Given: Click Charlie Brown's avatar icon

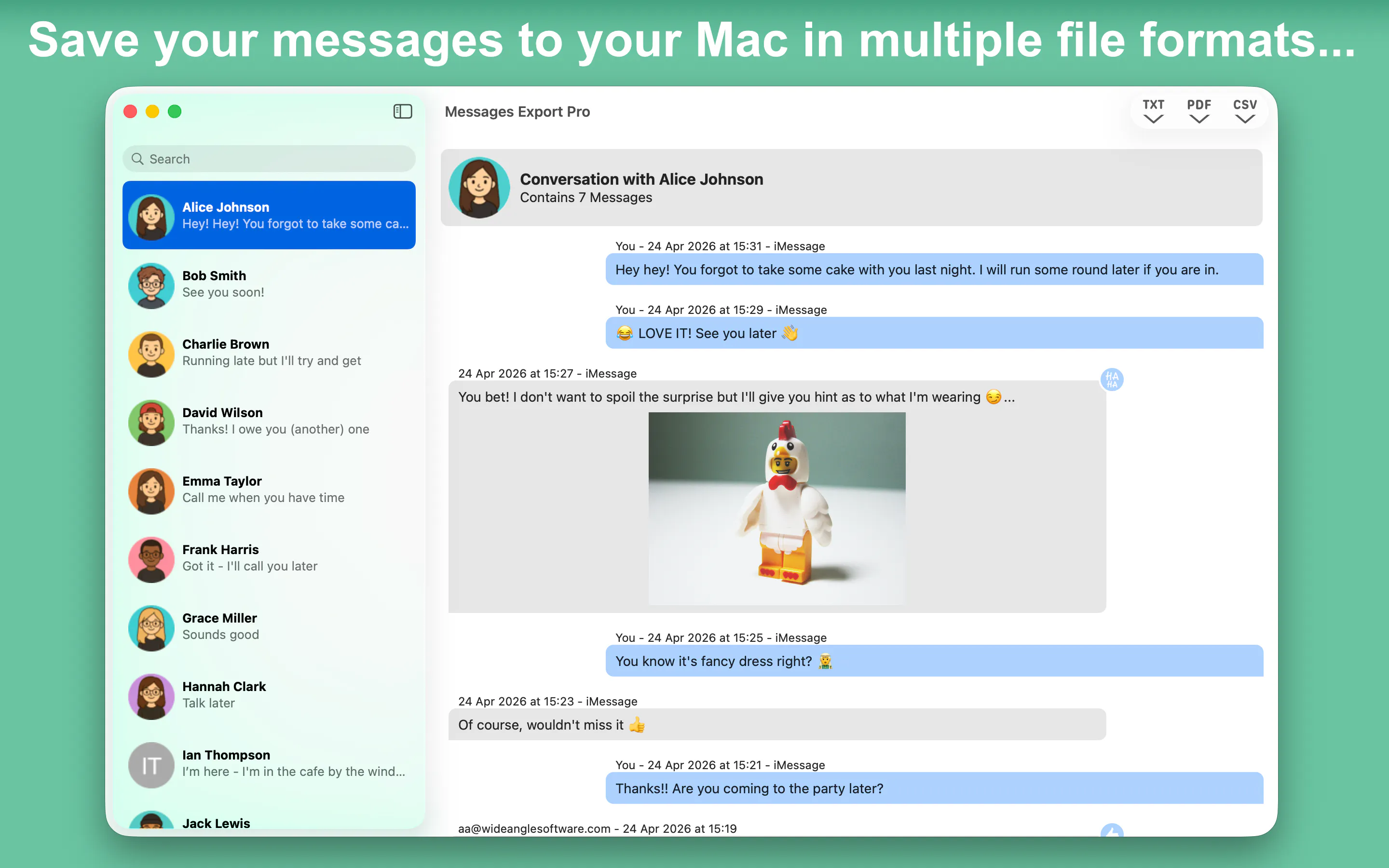Looking at the screenshot, I should pyautogui.click(x=151, y=354).
